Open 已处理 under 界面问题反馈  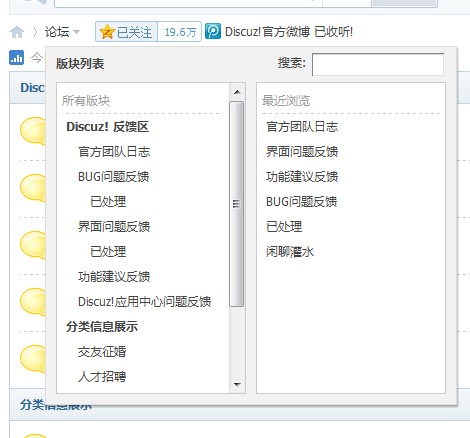(x=108, y=252)
